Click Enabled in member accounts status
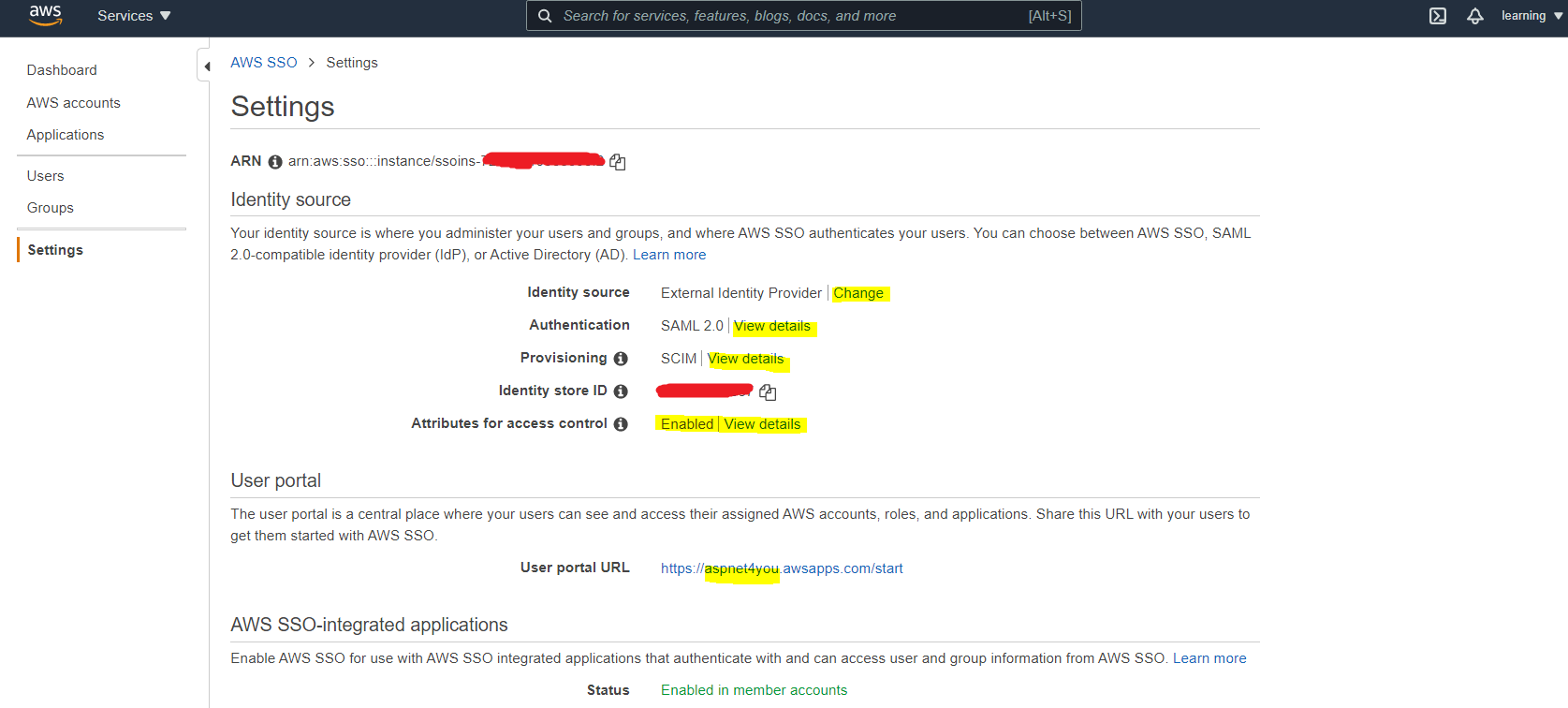 coord(754,690)
